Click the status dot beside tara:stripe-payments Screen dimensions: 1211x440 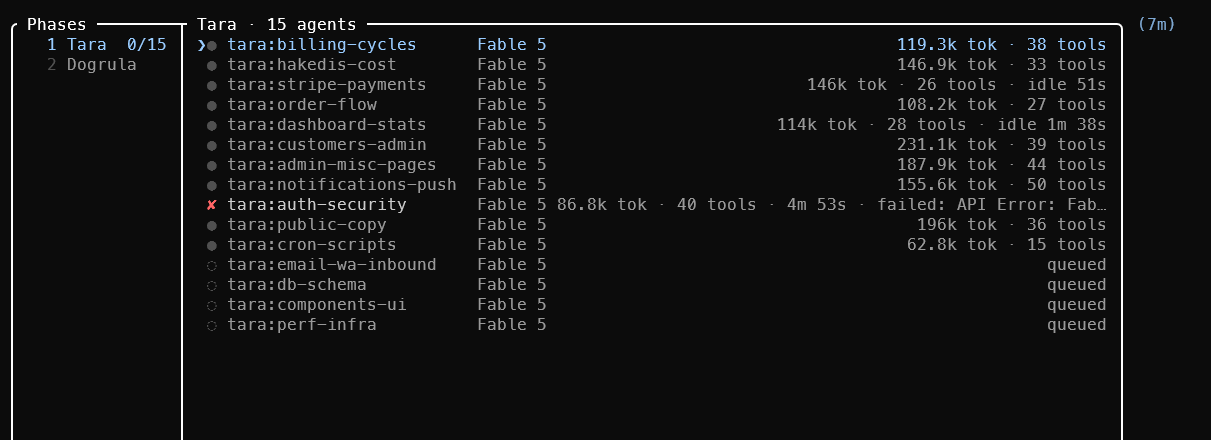pos(211,85)
